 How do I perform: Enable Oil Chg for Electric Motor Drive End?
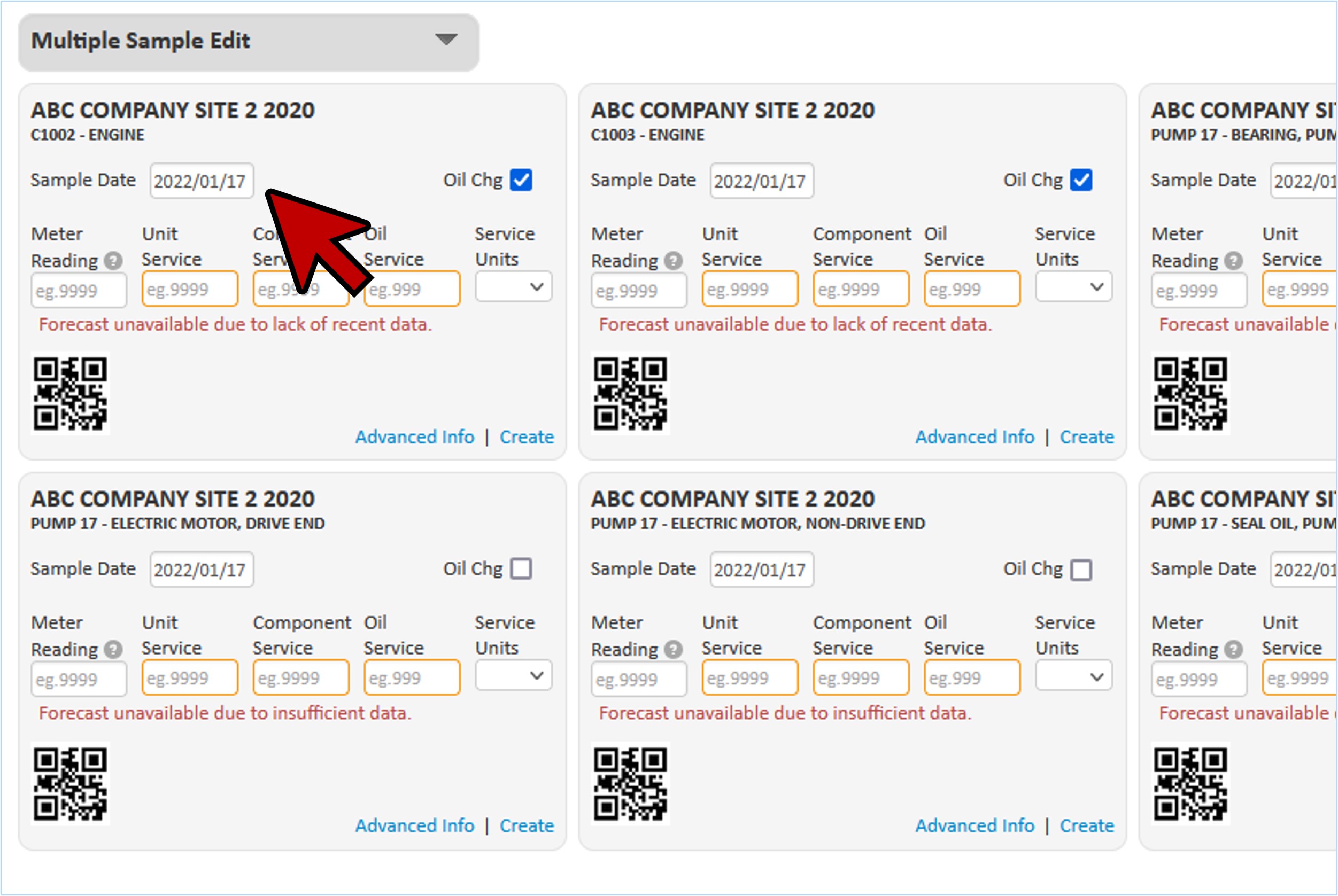pos(521,569)
